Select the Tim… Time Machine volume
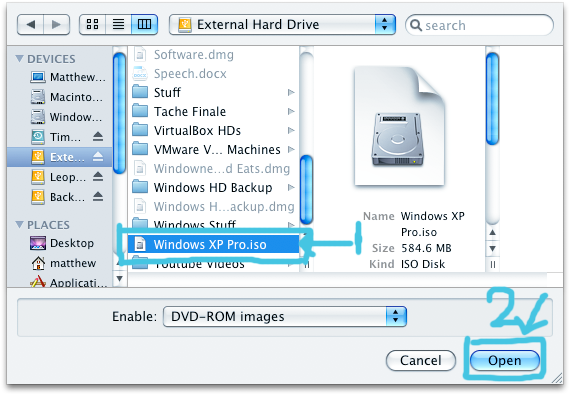Viewport: 570px width, 395px height. coord(56,137)
